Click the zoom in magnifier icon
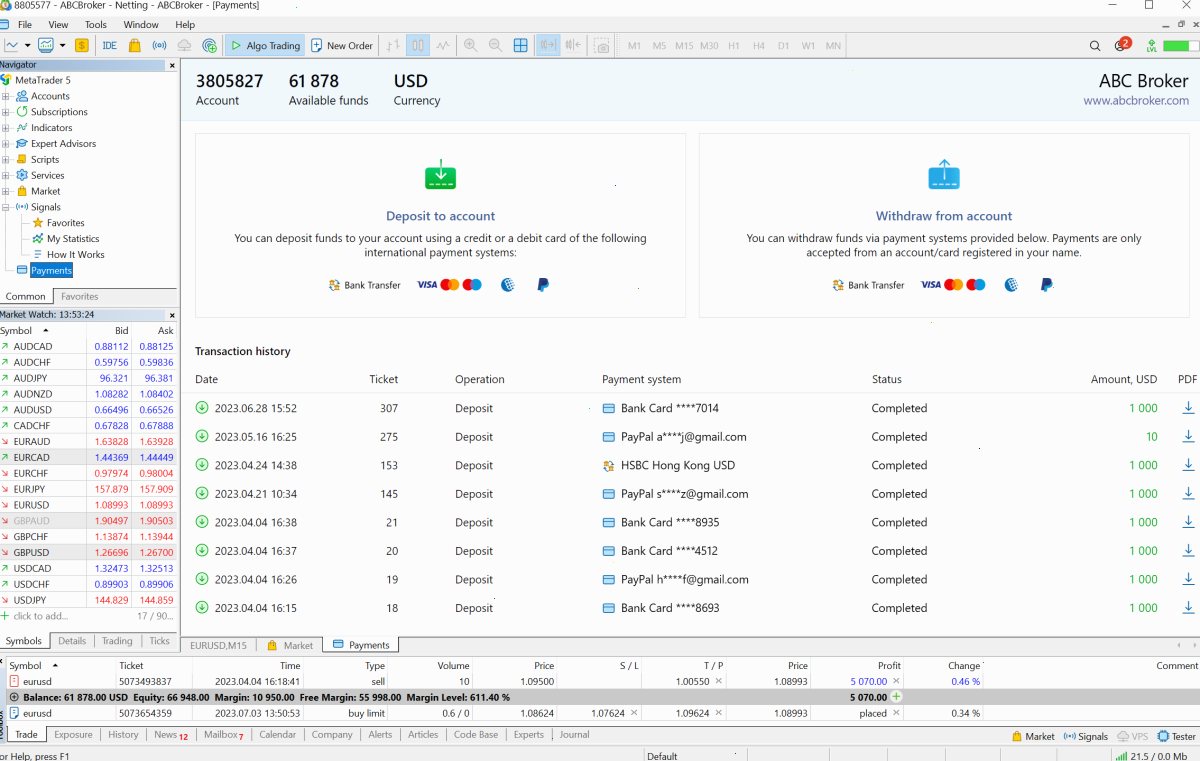 tap(469, 45)
